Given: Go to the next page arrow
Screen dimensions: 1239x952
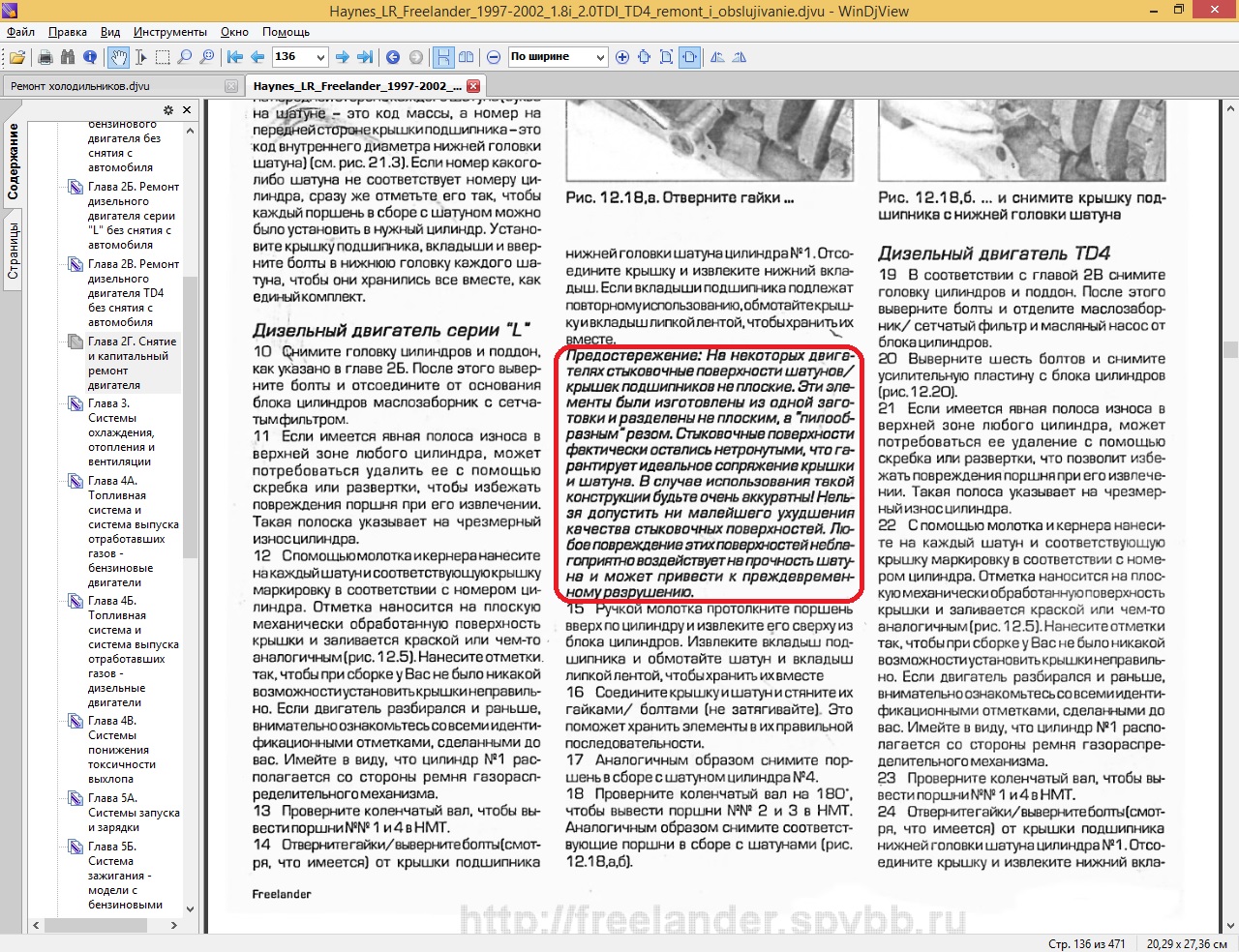Looking at the screenshot, I should click(x=343, y=57).
